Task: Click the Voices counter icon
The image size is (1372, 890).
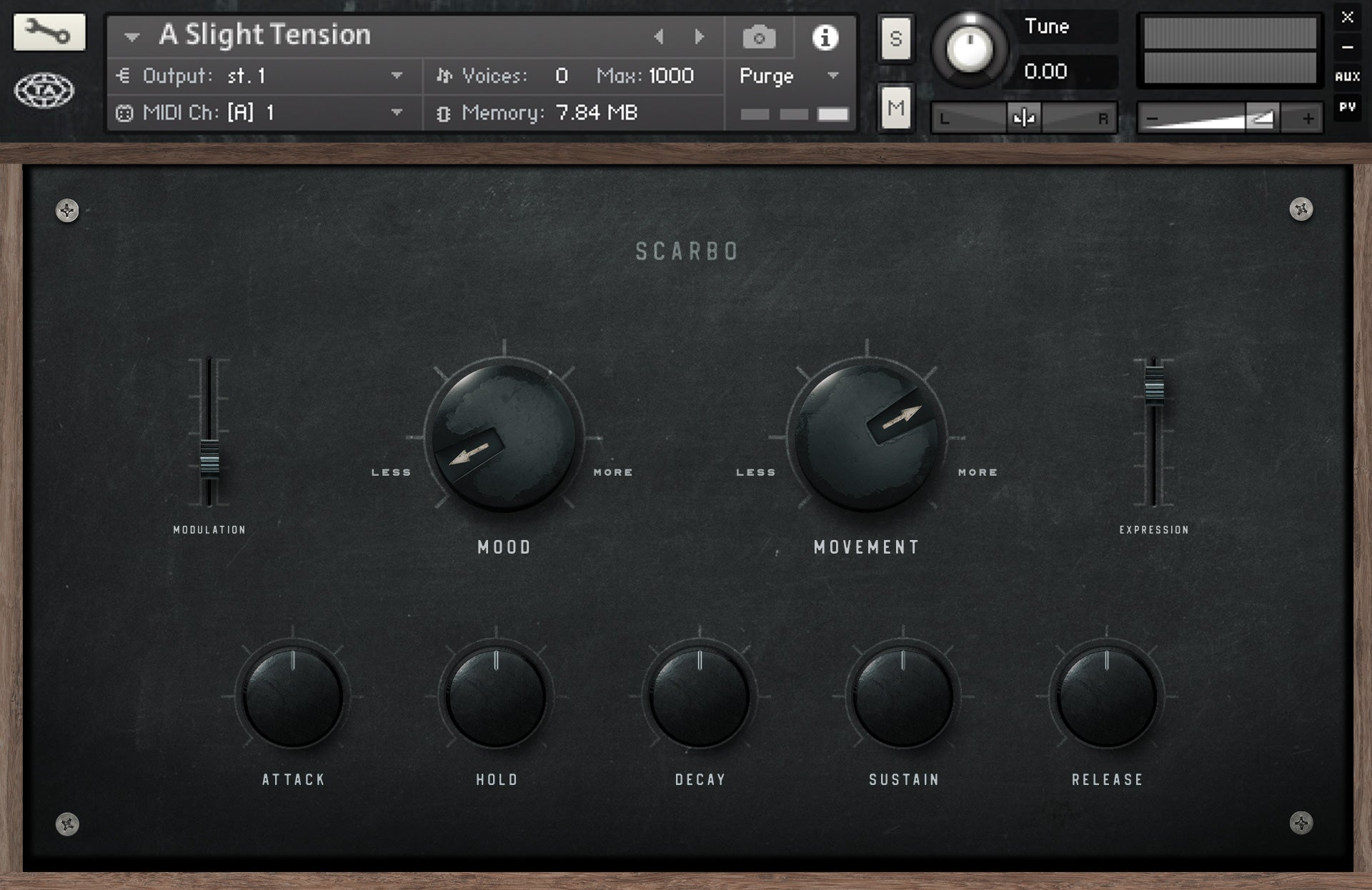Action: (444, 76)
